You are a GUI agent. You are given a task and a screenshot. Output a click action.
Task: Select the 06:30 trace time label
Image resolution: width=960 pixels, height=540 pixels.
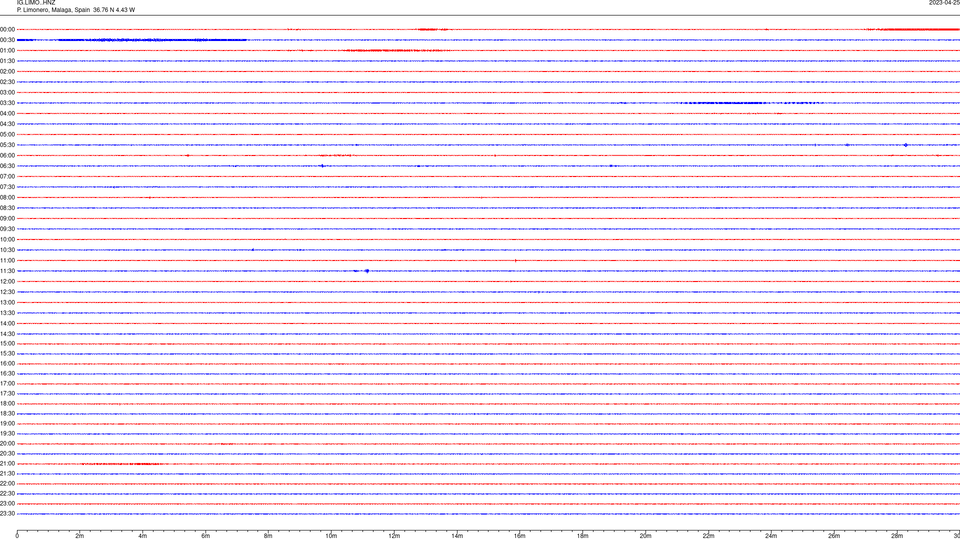[x=7, y=166]
